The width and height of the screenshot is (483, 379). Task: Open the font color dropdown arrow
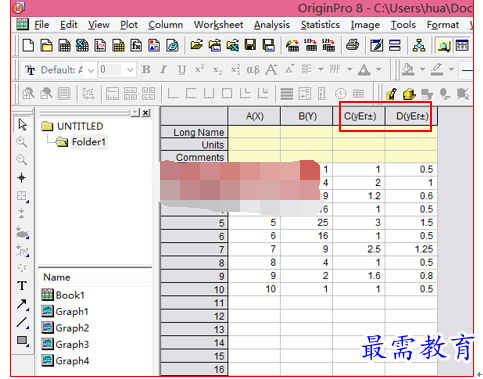379,70
